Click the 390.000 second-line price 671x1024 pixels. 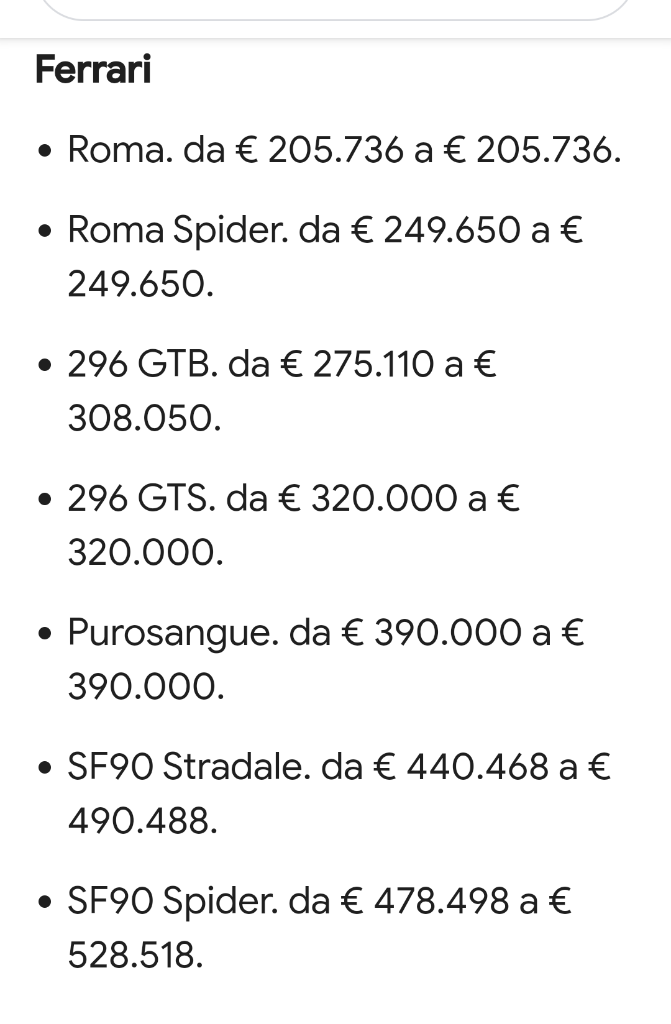tap(146, 687)
